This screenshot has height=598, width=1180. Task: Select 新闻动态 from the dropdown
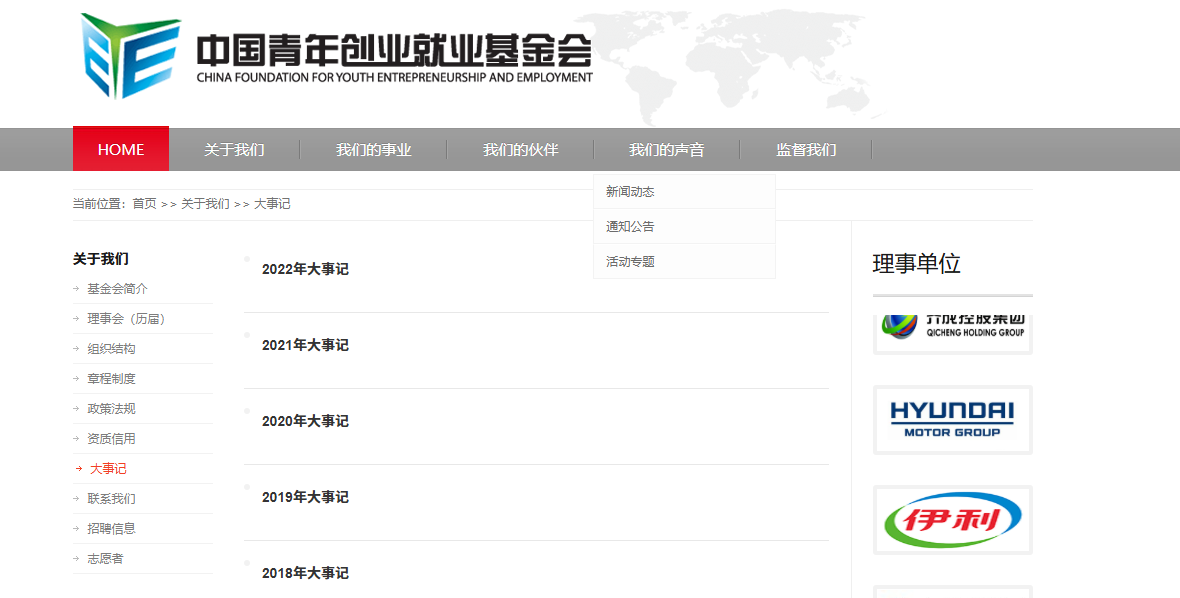pos(630,192)
